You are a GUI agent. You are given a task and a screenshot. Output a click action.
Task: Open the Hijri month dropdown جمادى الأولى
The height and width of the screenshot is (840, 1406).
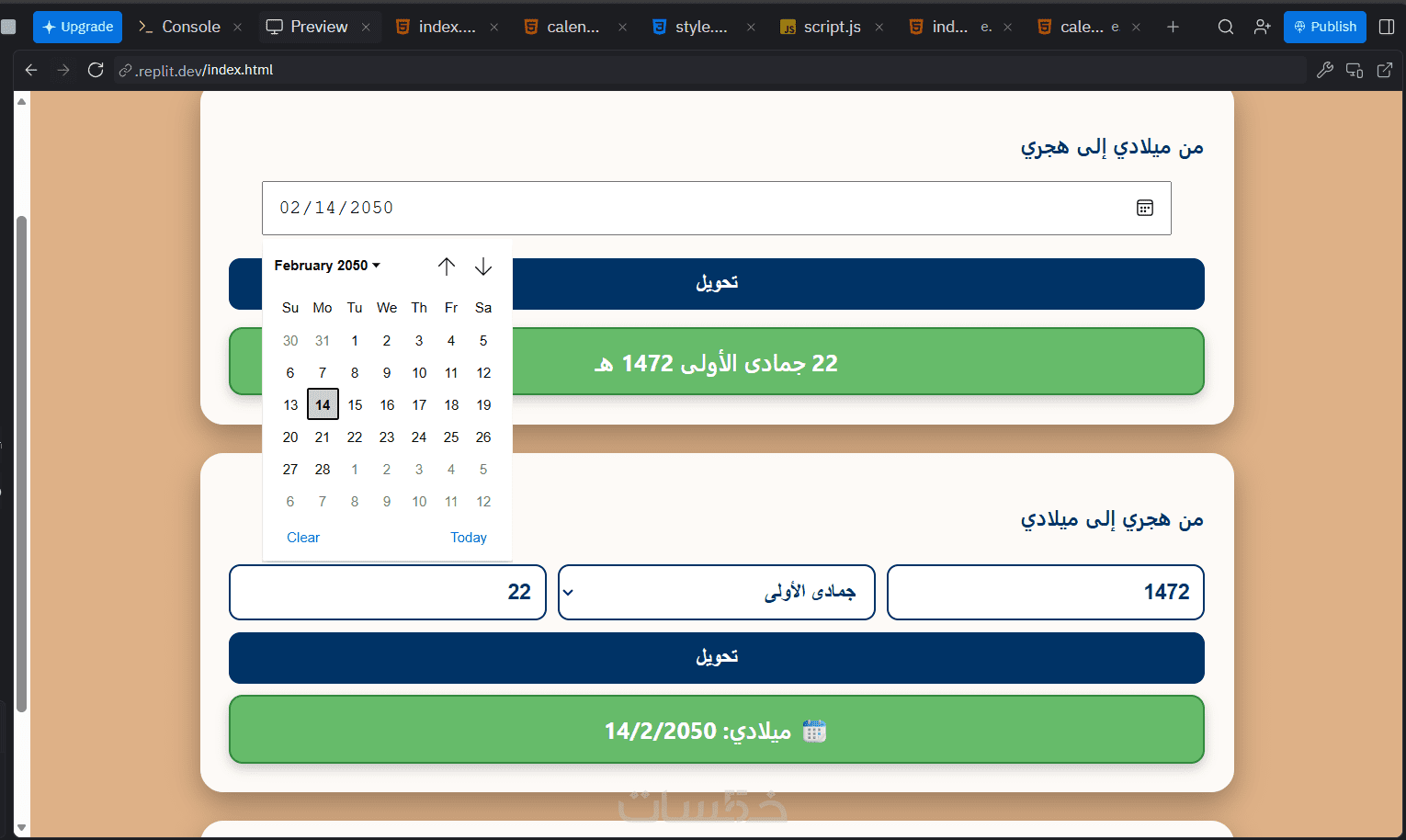coord(717,592)
